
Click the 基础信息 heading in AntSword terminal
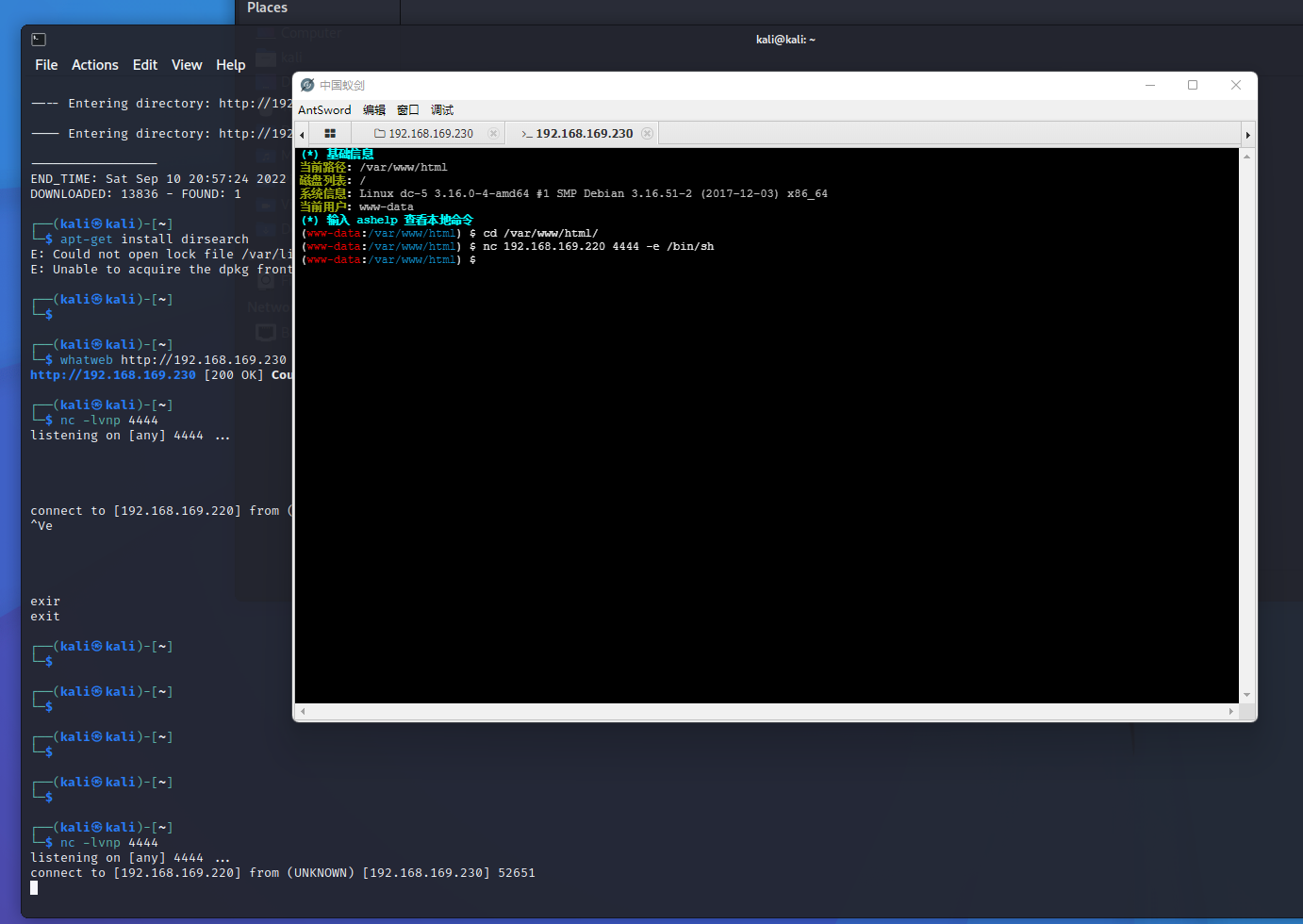point(350,154)
